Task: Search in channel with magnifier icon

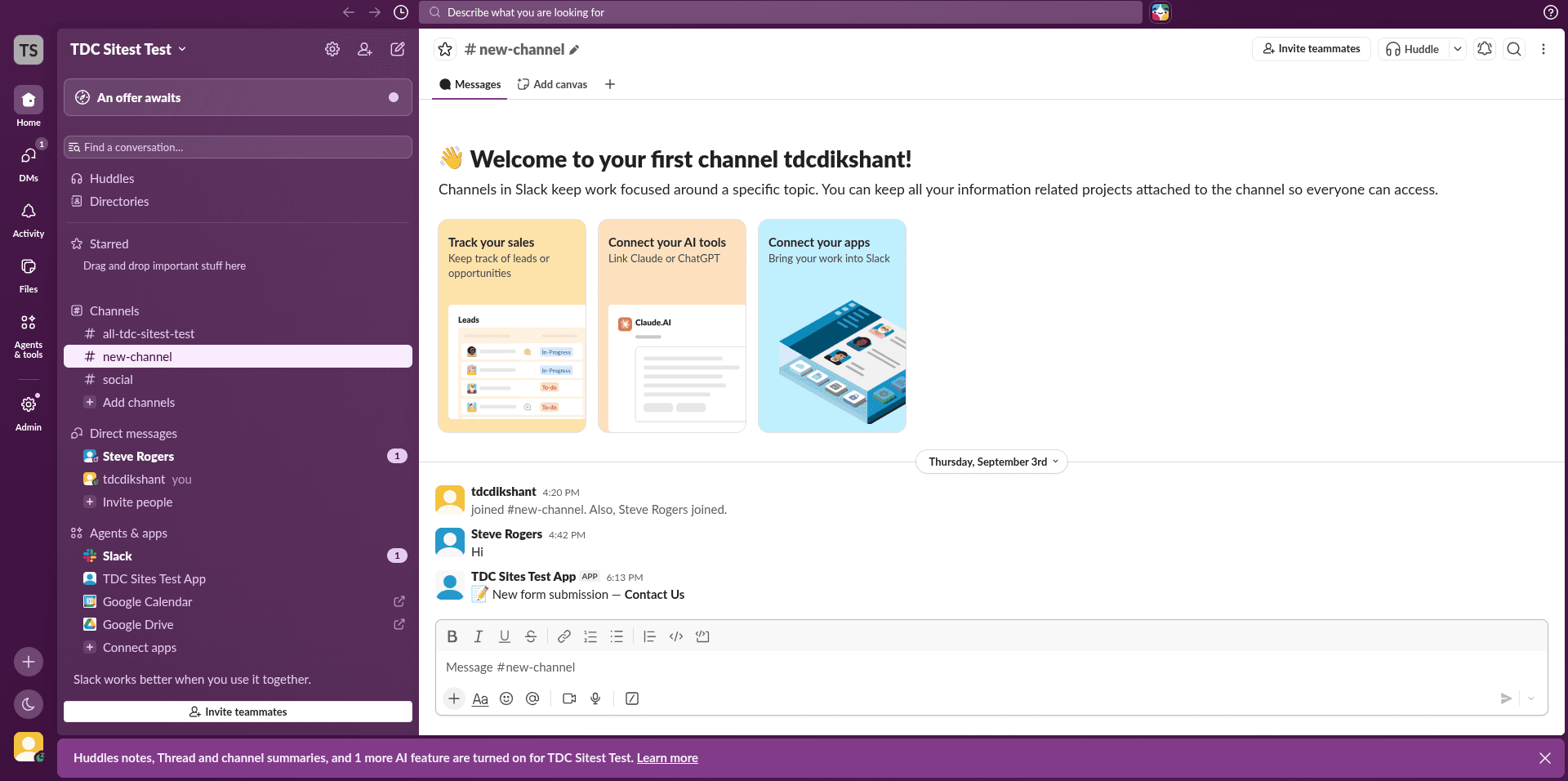Action: pos(1514,49)
